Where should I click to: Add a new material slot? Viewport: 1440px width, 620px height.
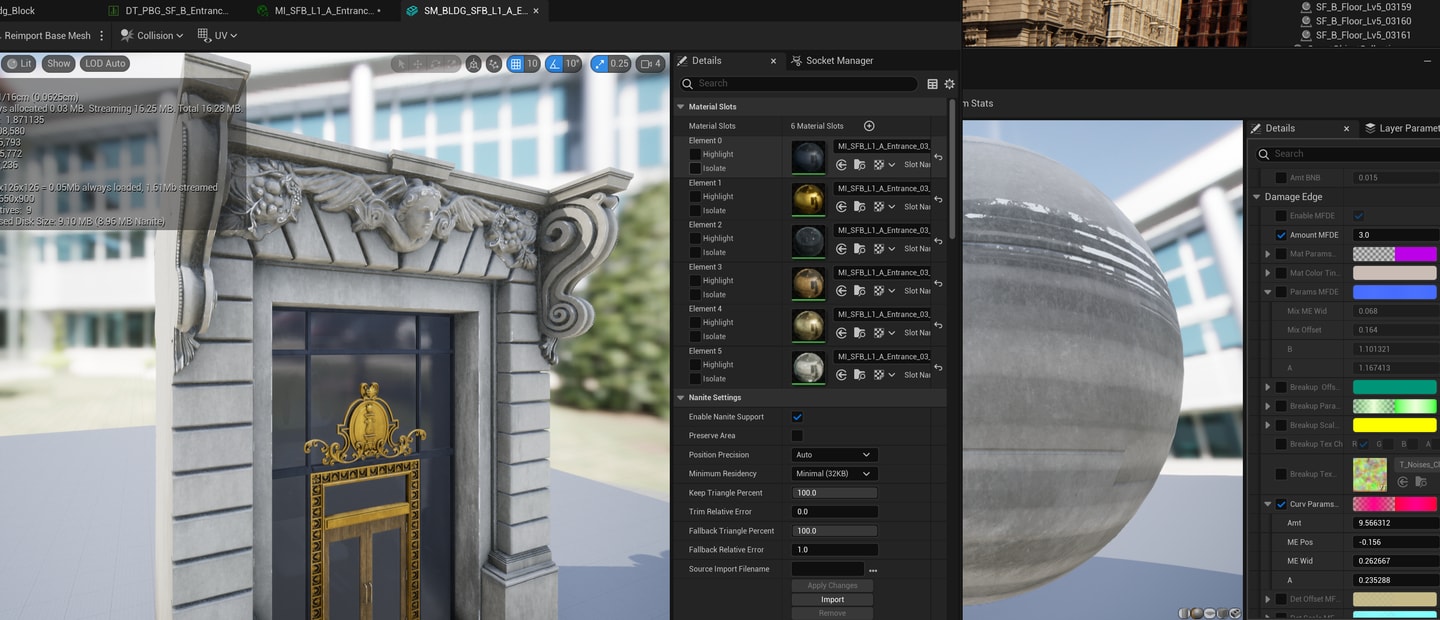click(869, 126)
